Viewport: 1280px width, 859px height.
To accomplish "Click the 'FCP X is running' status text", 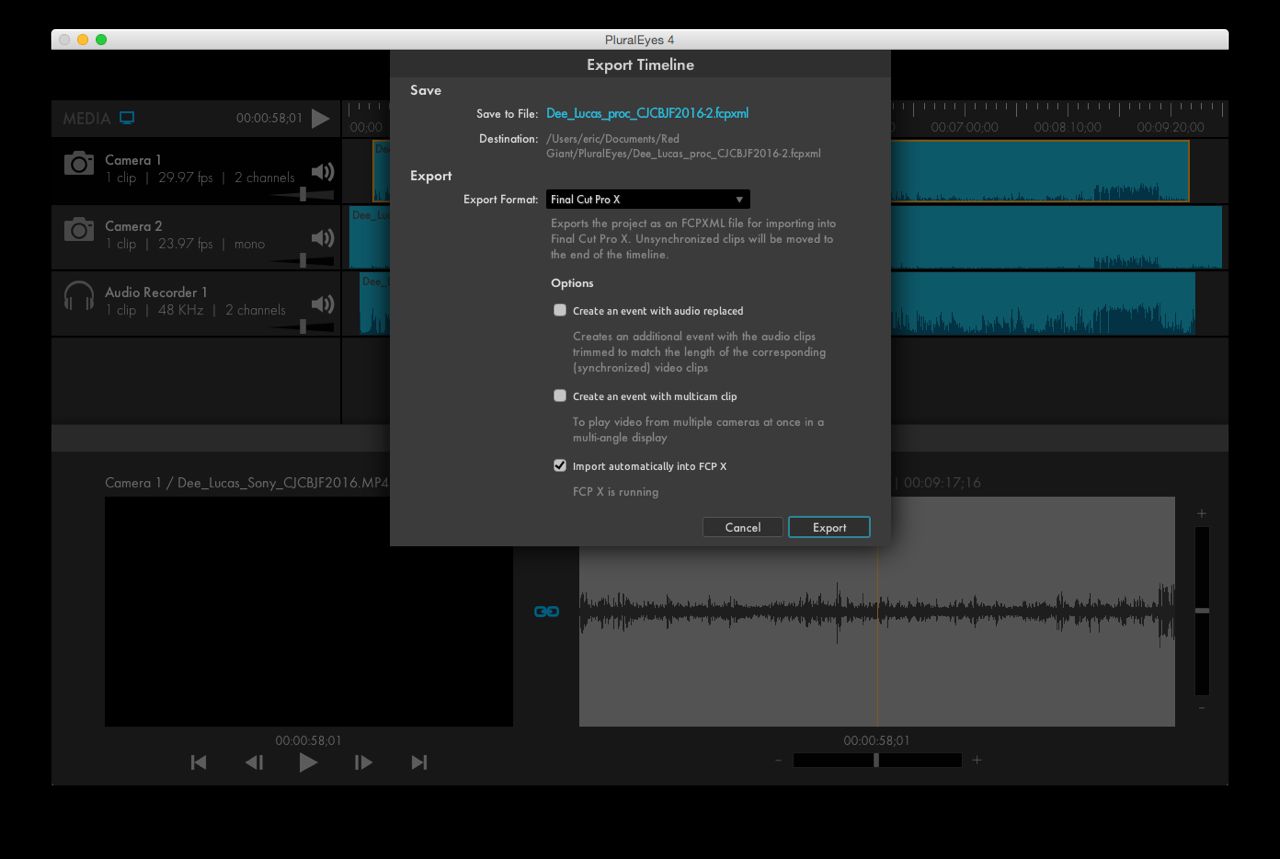I will click(615, 492).
